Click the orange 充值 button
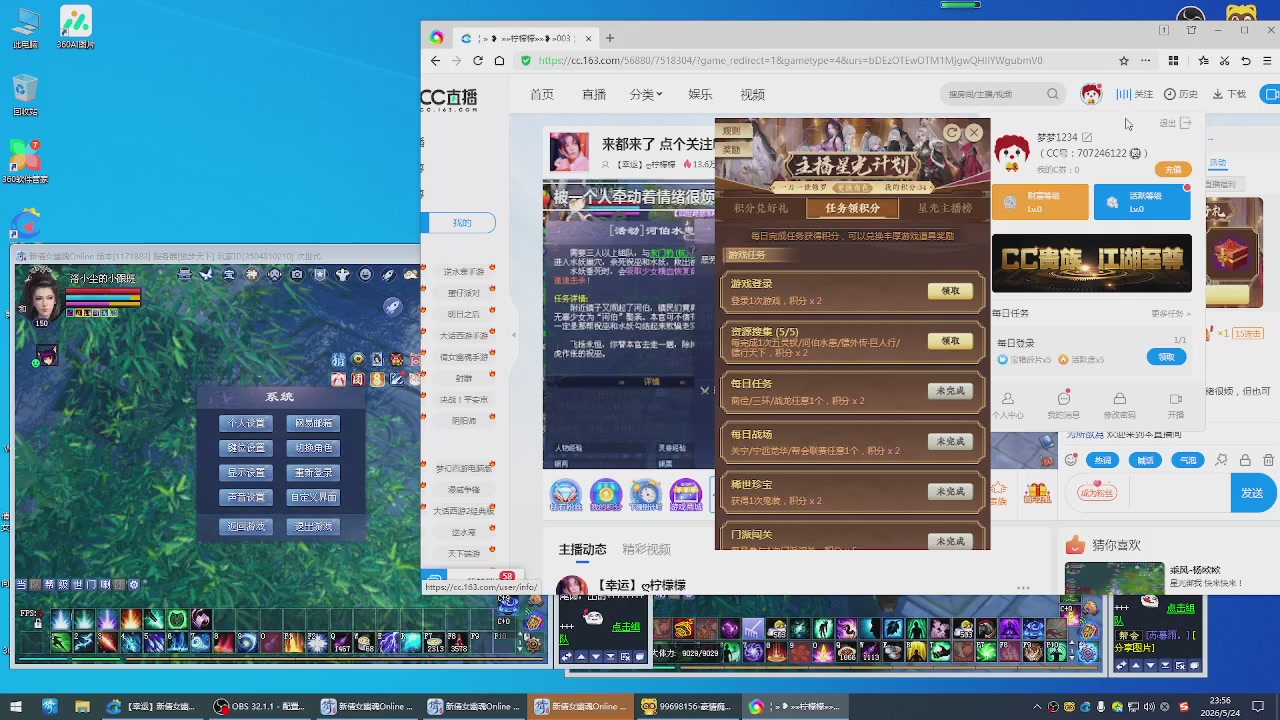 click(1173, 169)
